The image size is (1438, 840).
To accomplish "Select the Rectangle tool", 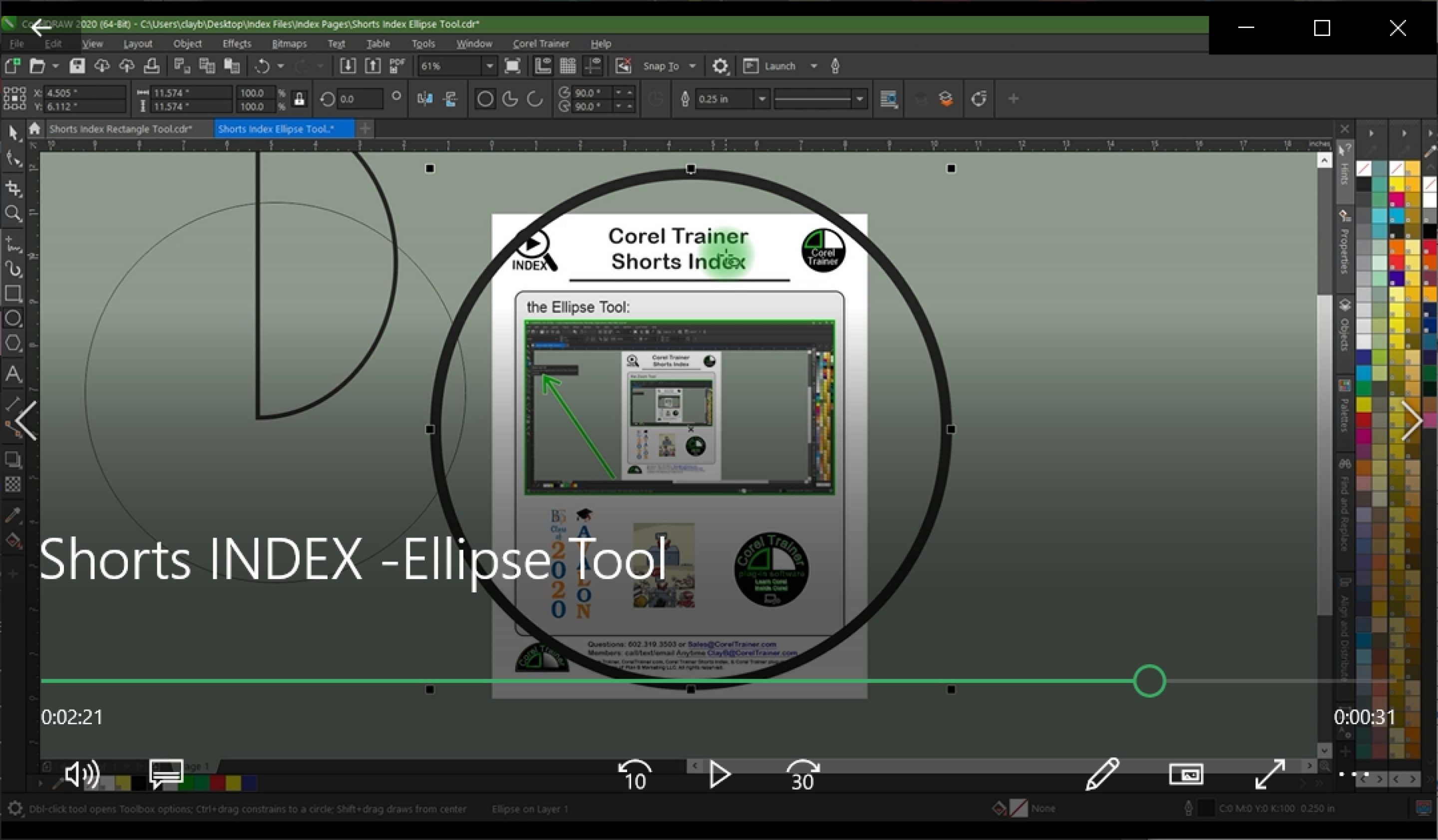I will coord(13,293).
